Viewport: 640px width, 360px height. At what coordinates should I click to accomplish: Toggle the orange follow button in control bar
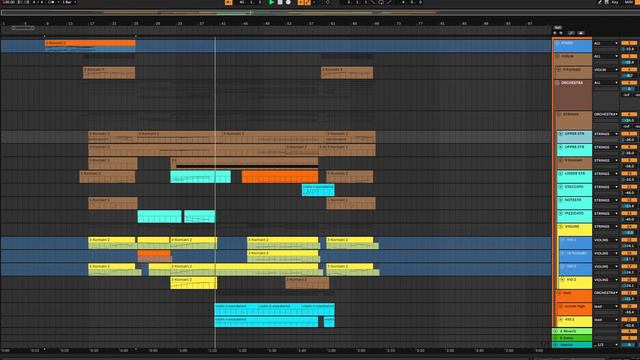[229, 2]
